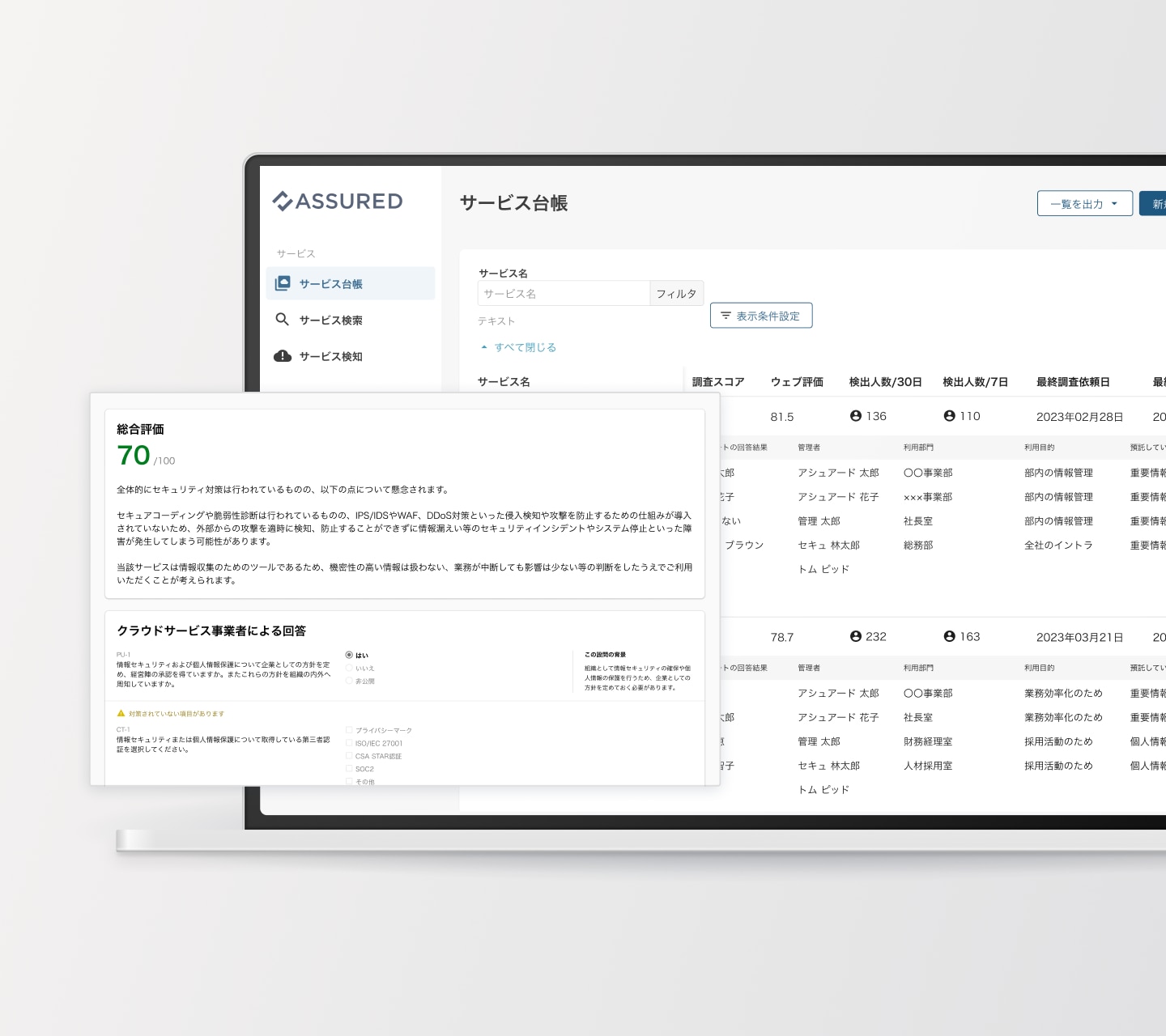The height and width of the screenshot is (1036, 1166).
Task: Click the 表示条件設定 button
Action: [761, 316]
